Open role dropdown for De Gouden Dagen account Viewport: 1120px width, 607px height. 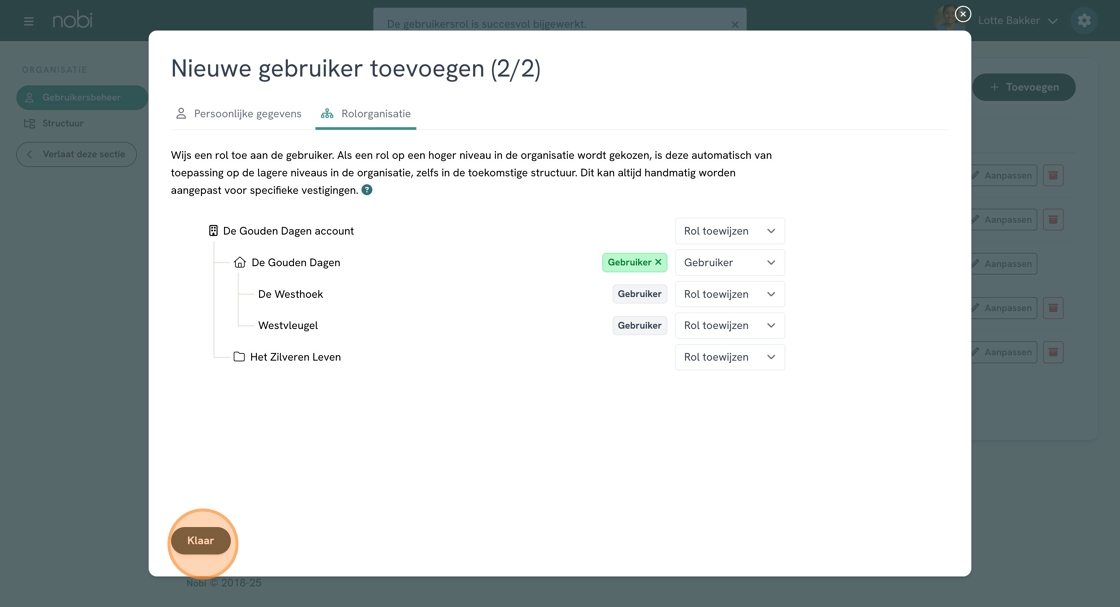pyautogui.click(x=729, y=231)
